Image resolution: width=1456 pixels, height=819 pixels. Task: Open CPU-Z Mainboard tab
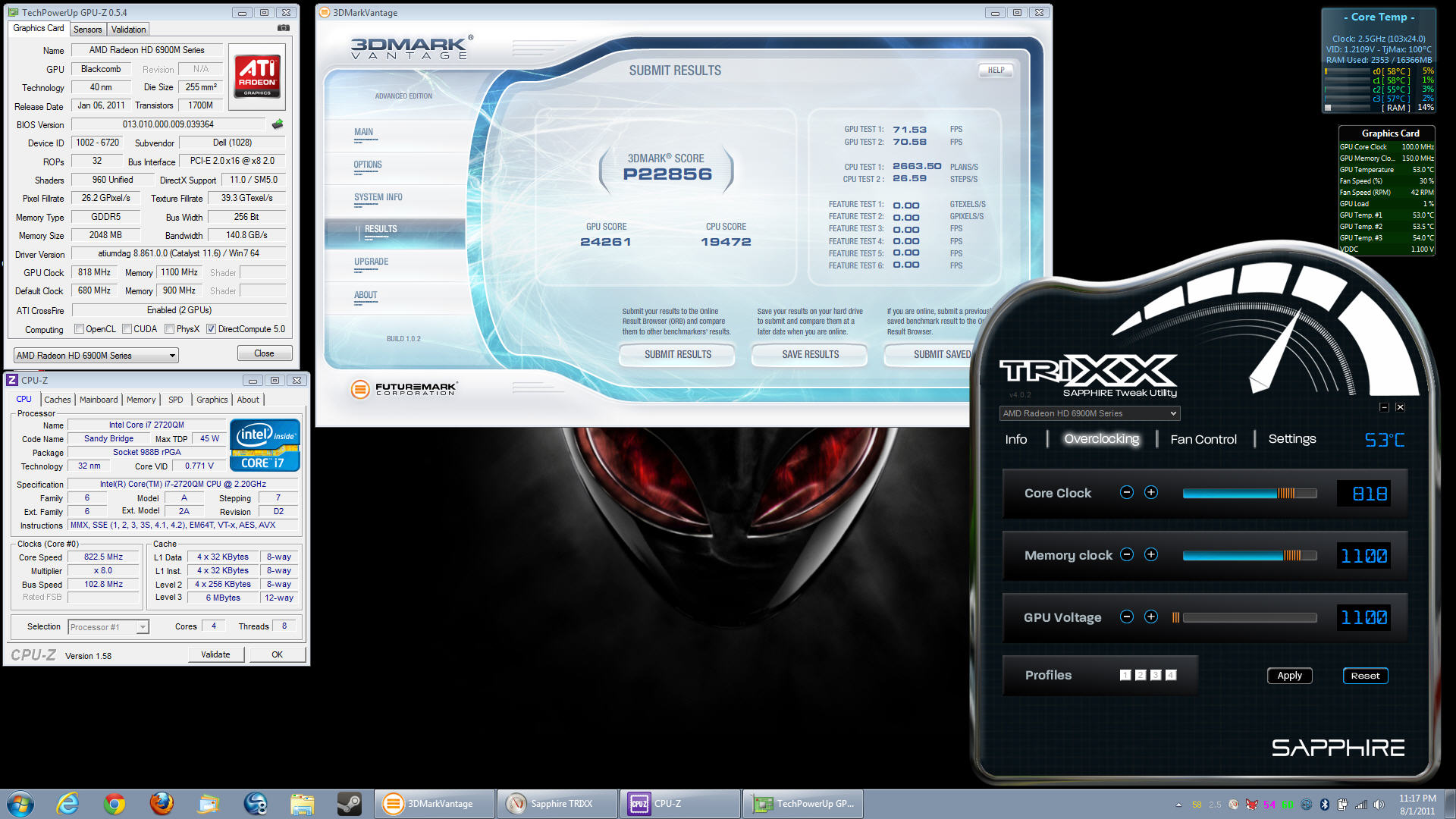[x=99, y=400]
